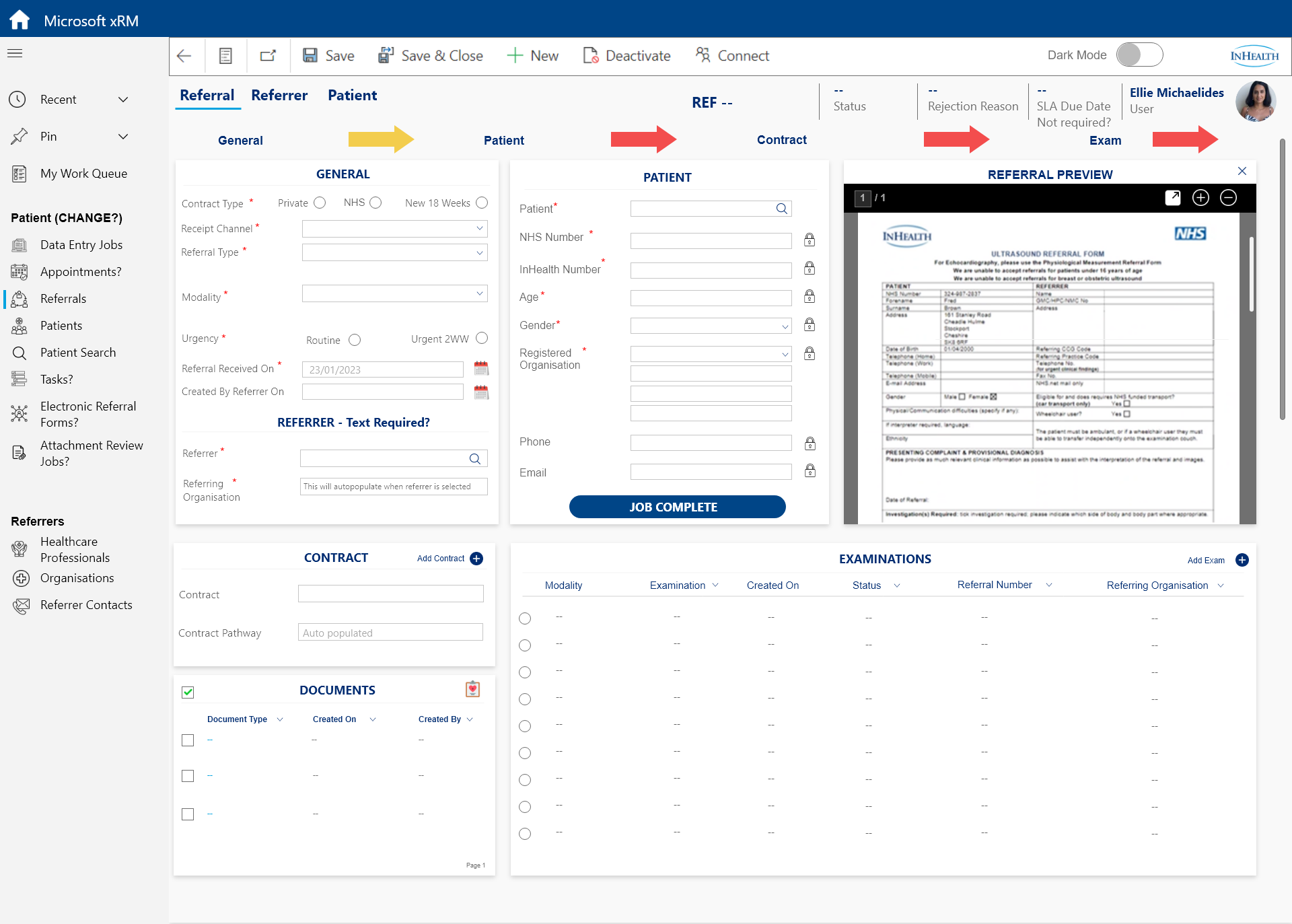The height and width of the screenshot is (924, 1292).
Task: Switch to the Referrer tab
Action: [279, 95]
